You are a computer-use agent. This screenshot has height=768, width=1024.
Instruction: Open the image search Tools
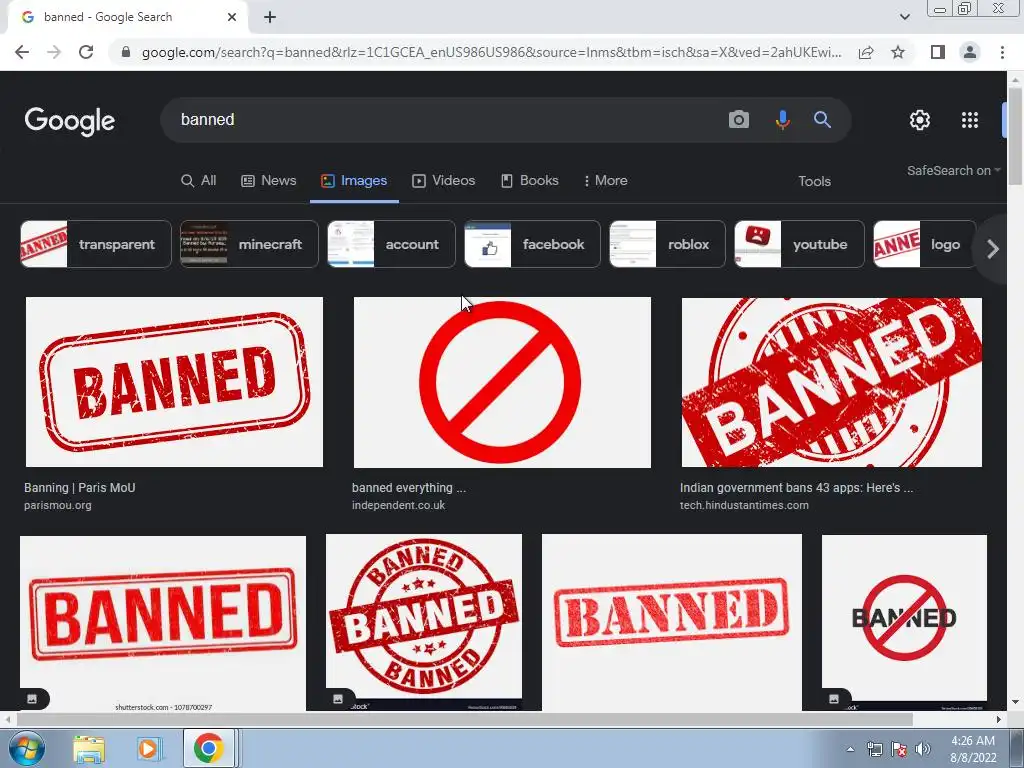point(814,182)
